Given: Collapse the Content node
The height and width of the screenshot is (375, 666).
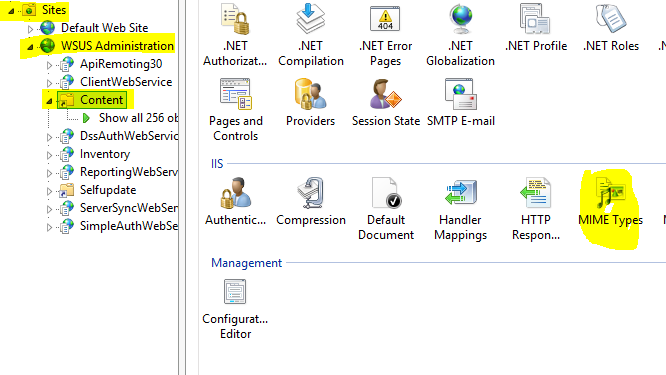Looking at the screenshot, I should click(49, 101).
